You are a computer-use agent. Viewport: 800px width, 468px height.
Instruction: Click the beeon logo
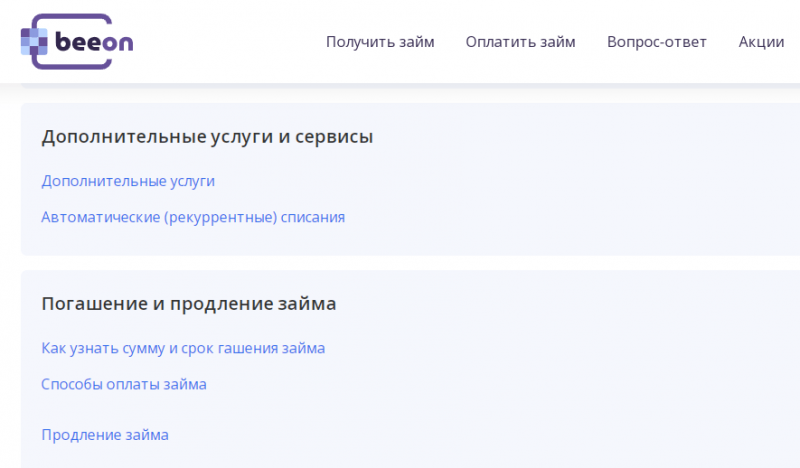coord(77,41)
